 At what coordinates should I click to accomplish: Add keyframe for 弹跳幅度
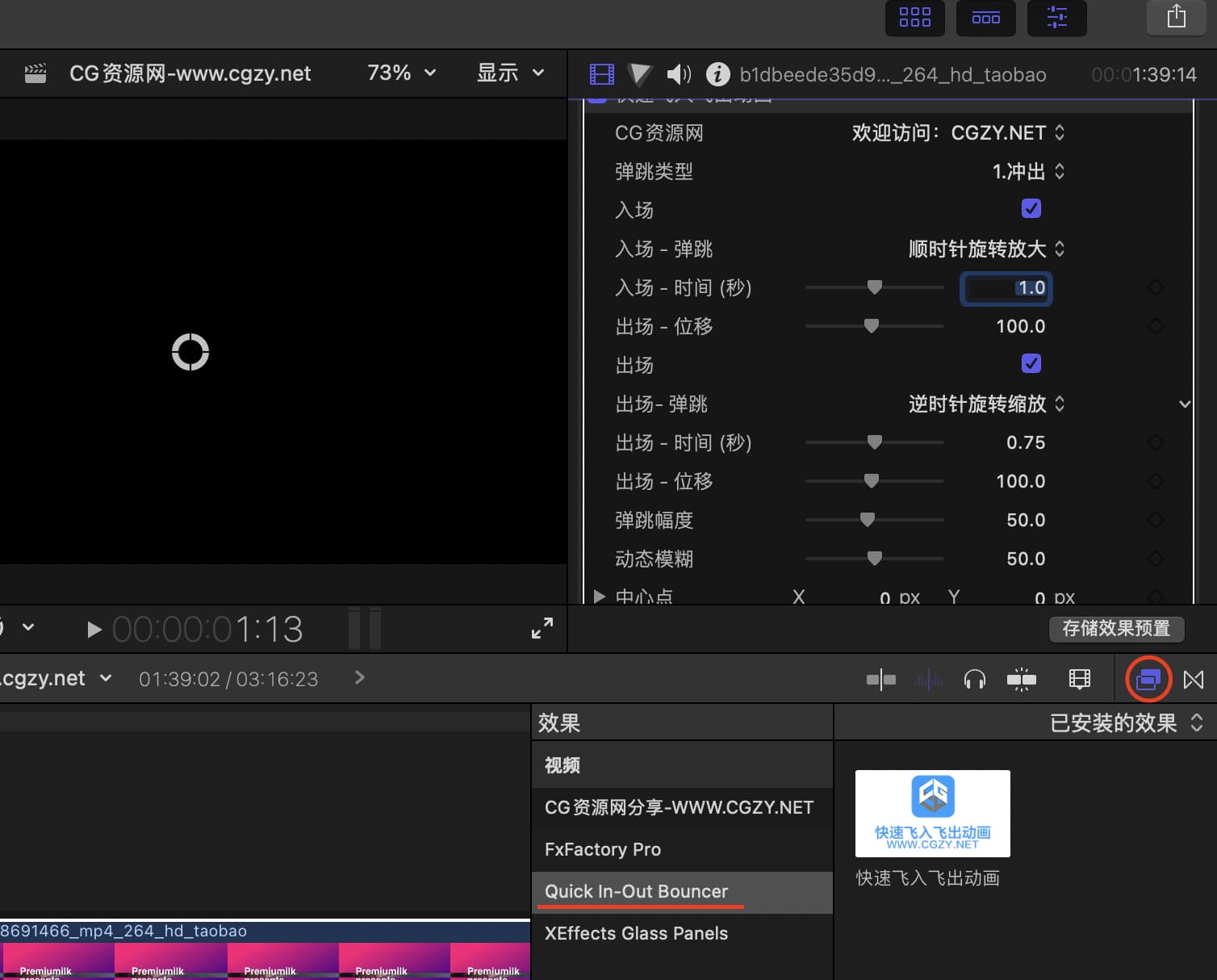pyautogui.click(x=1156, y=520)
